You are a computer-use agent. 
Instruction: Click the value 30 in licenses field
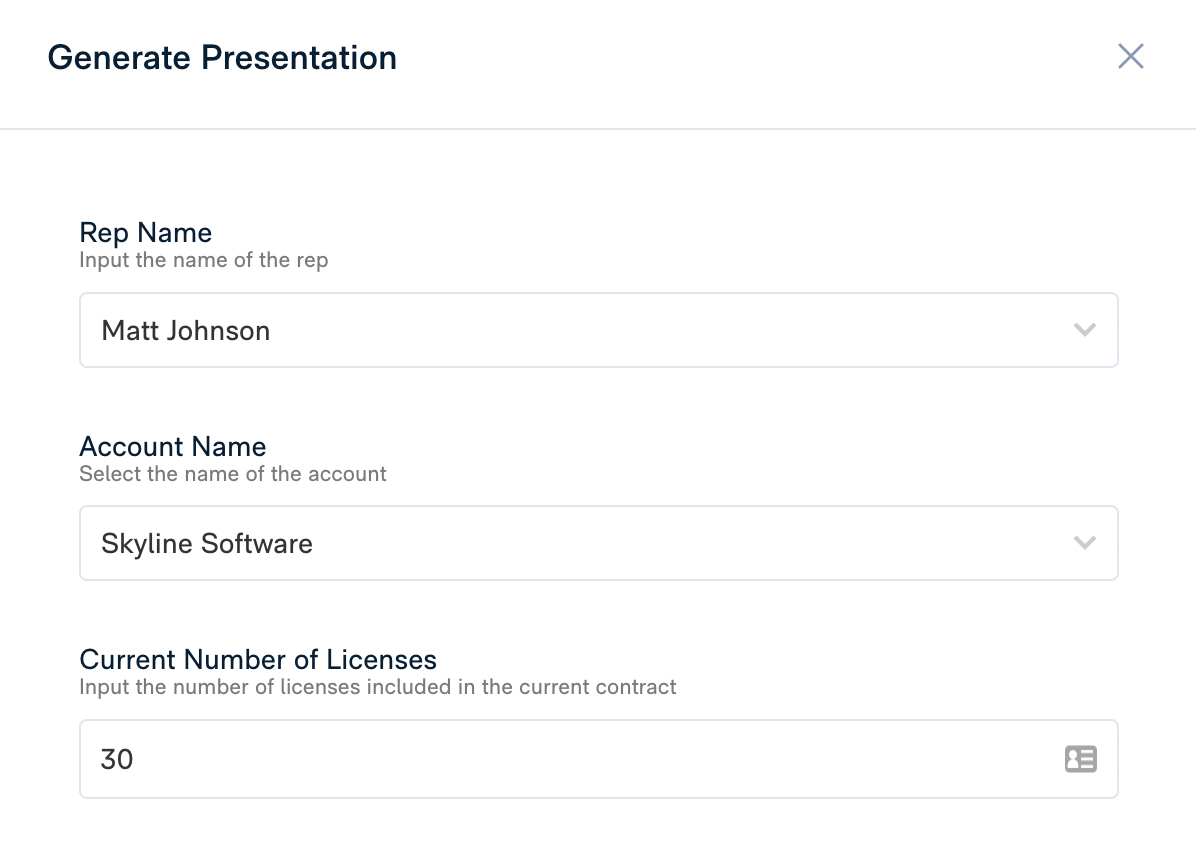point(117,760)
